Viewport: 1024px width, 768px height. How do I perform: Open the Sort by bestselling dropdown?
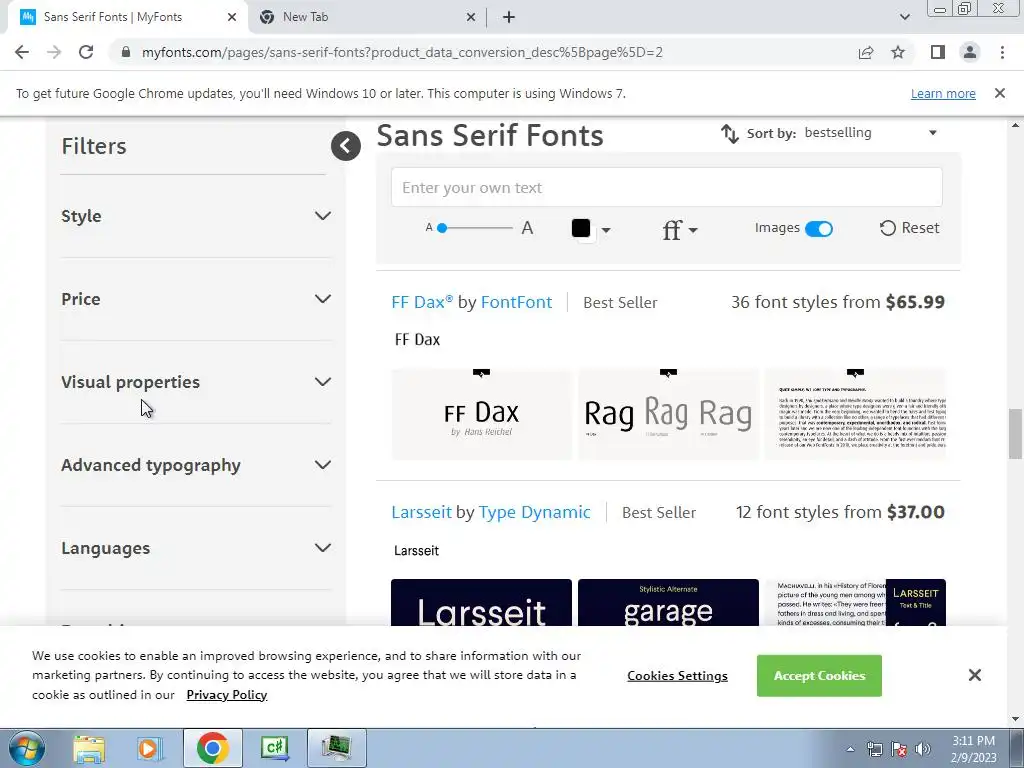tap(871, 133)
